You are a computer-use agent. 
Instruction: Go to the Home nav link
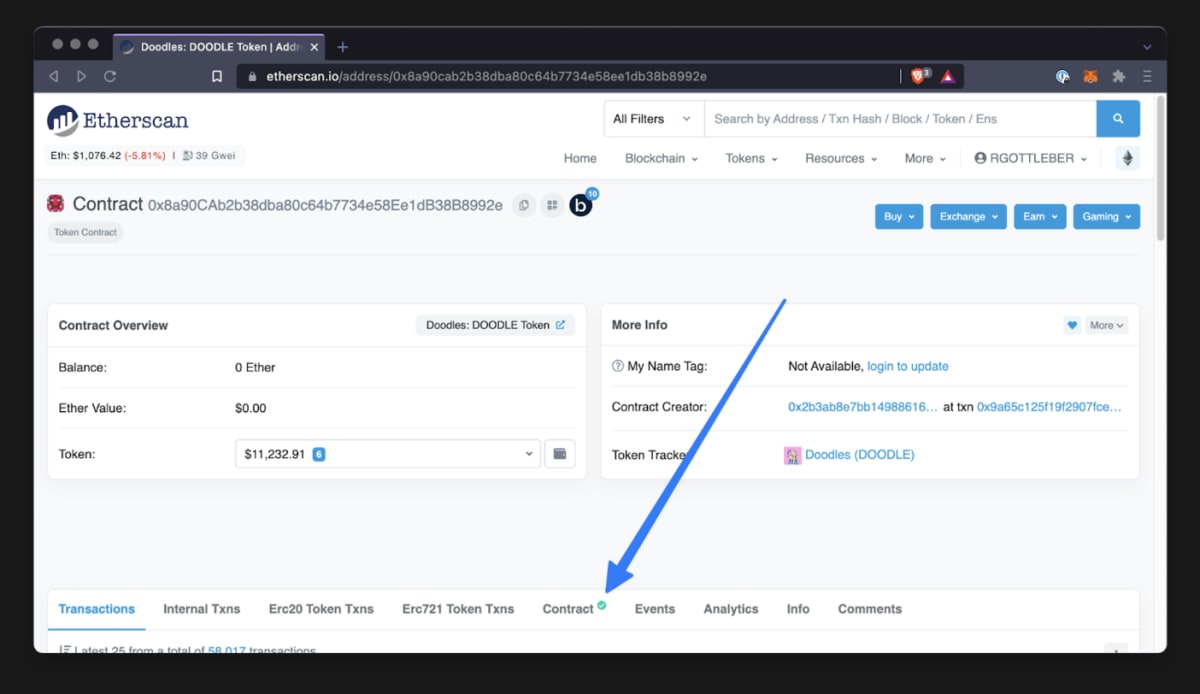point(580,158)
